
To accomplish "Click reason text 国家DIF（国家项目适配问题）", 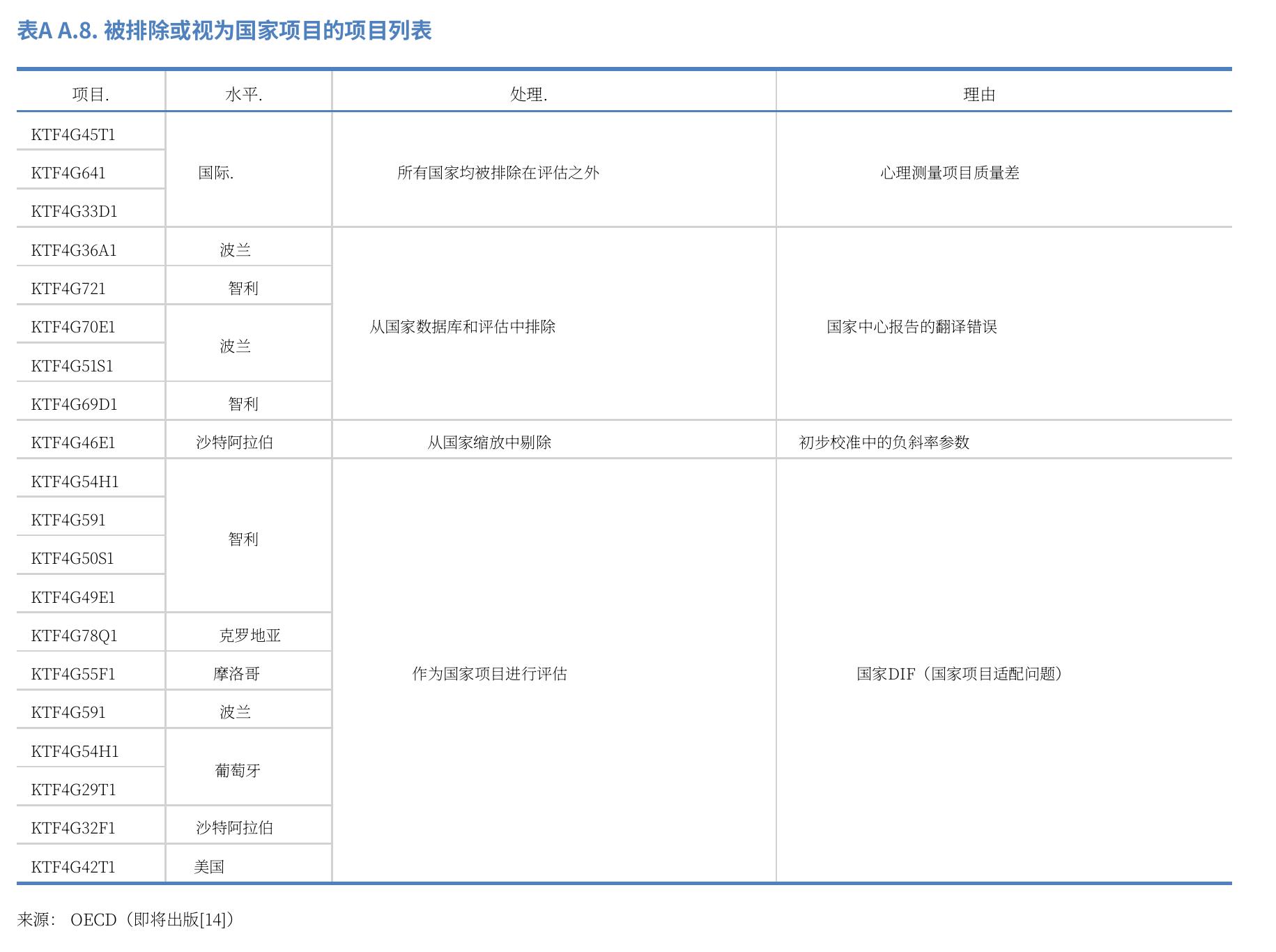I will (960, 674).
